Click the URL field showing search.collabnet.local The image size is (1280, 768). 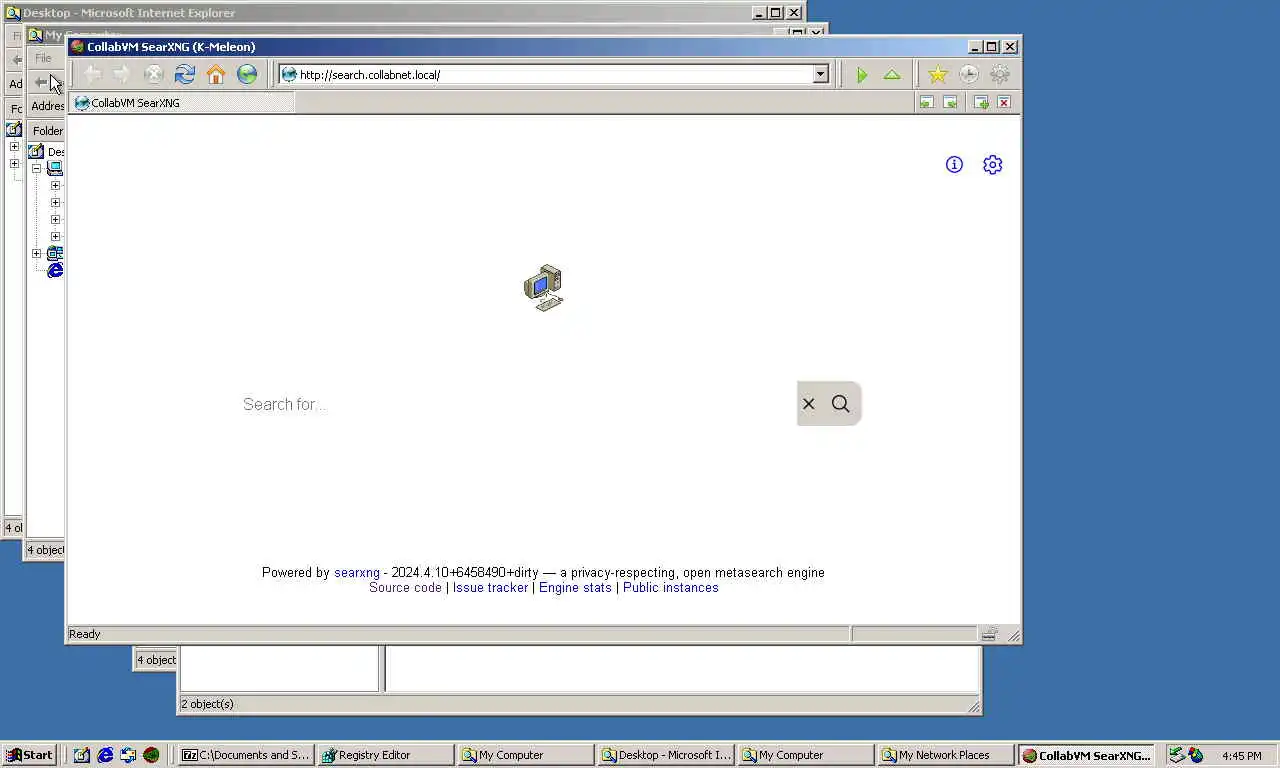(x=554, y=74)
